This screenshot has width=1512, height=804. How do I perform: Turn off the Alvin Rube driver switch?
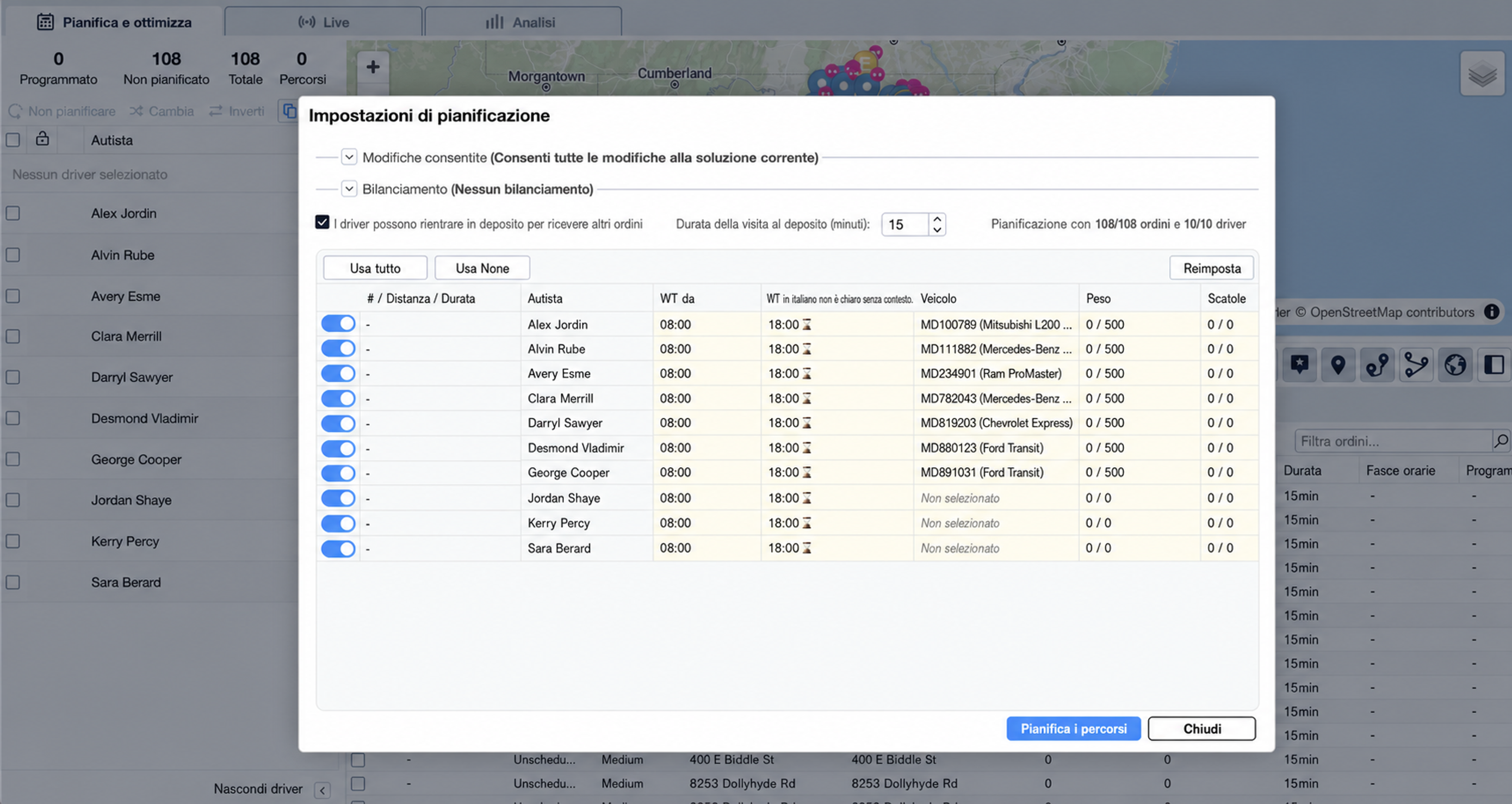tap(338, 349)
